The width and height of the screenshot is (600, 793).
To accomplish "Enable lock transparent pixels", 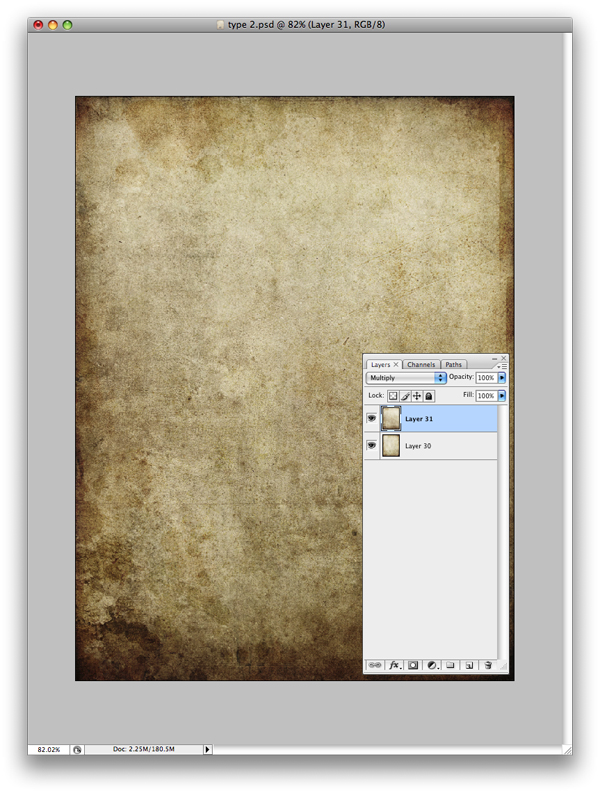I will pyautogui.click(x=393, y=396).
